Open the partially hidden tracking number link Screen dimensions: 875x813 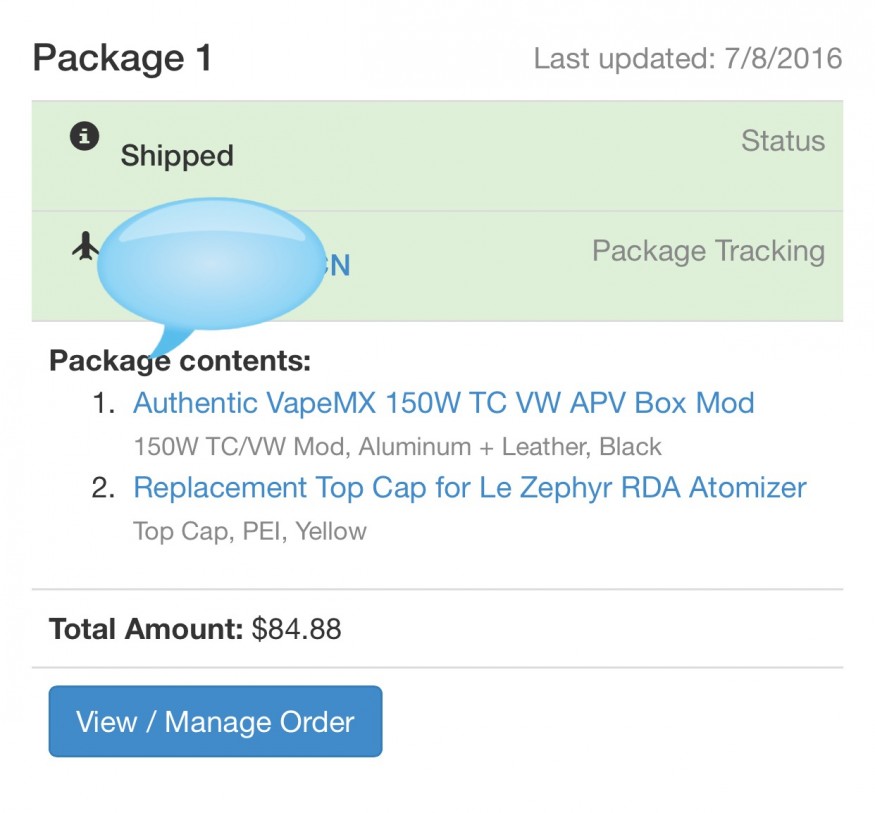click(338, 266)
